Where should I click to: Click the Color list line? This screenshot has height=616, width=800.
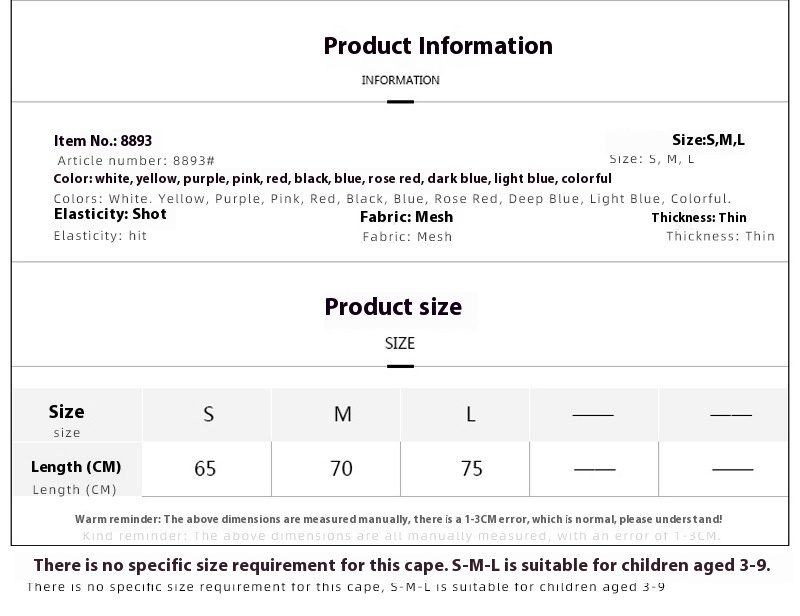pyautogui.click(x=332, y=179)
